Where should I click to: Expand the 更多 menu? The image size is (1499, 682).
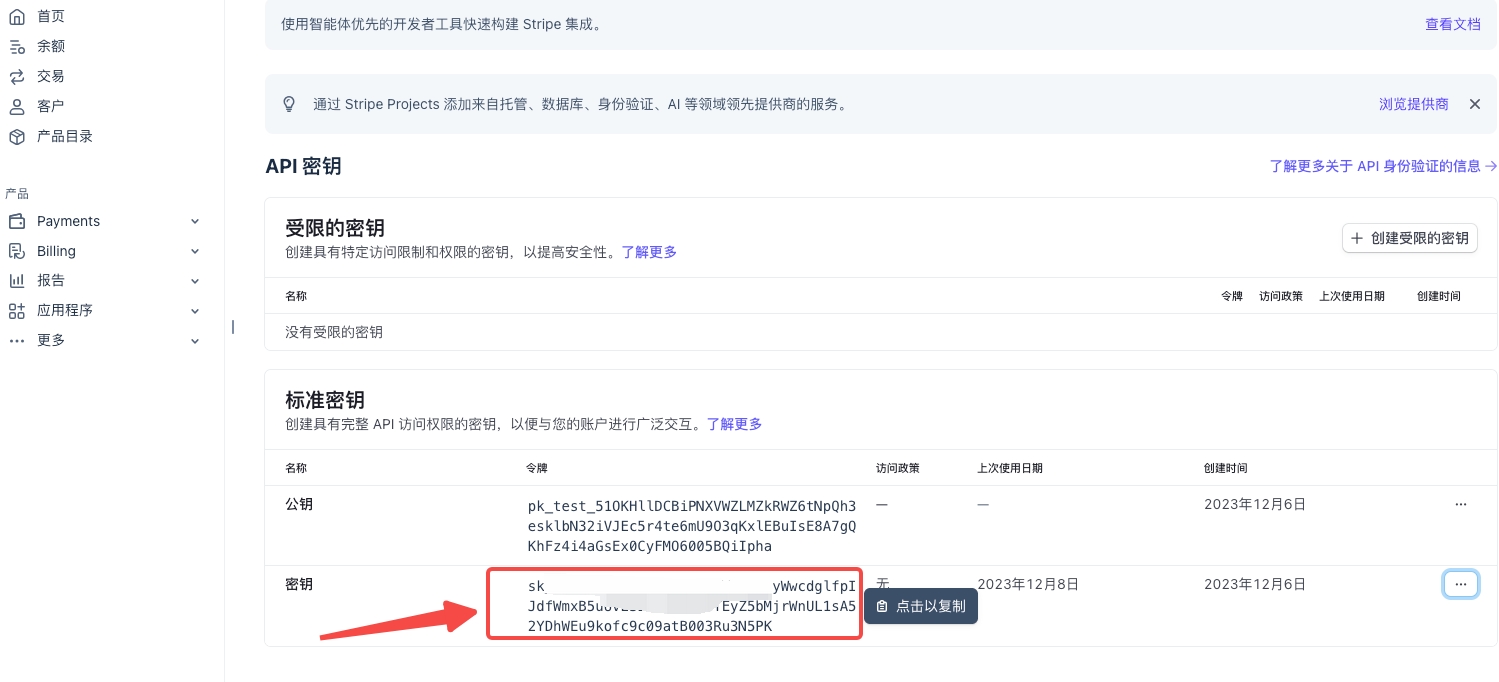tap(195, 341)
